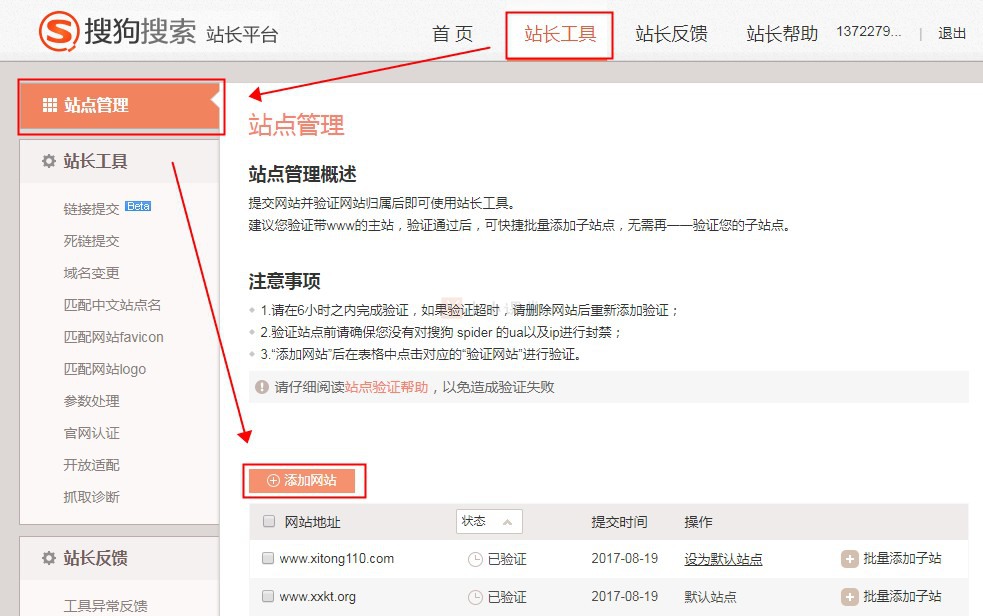
Task: Click the 提交时间 column header
Action: (x=619, y=522)
